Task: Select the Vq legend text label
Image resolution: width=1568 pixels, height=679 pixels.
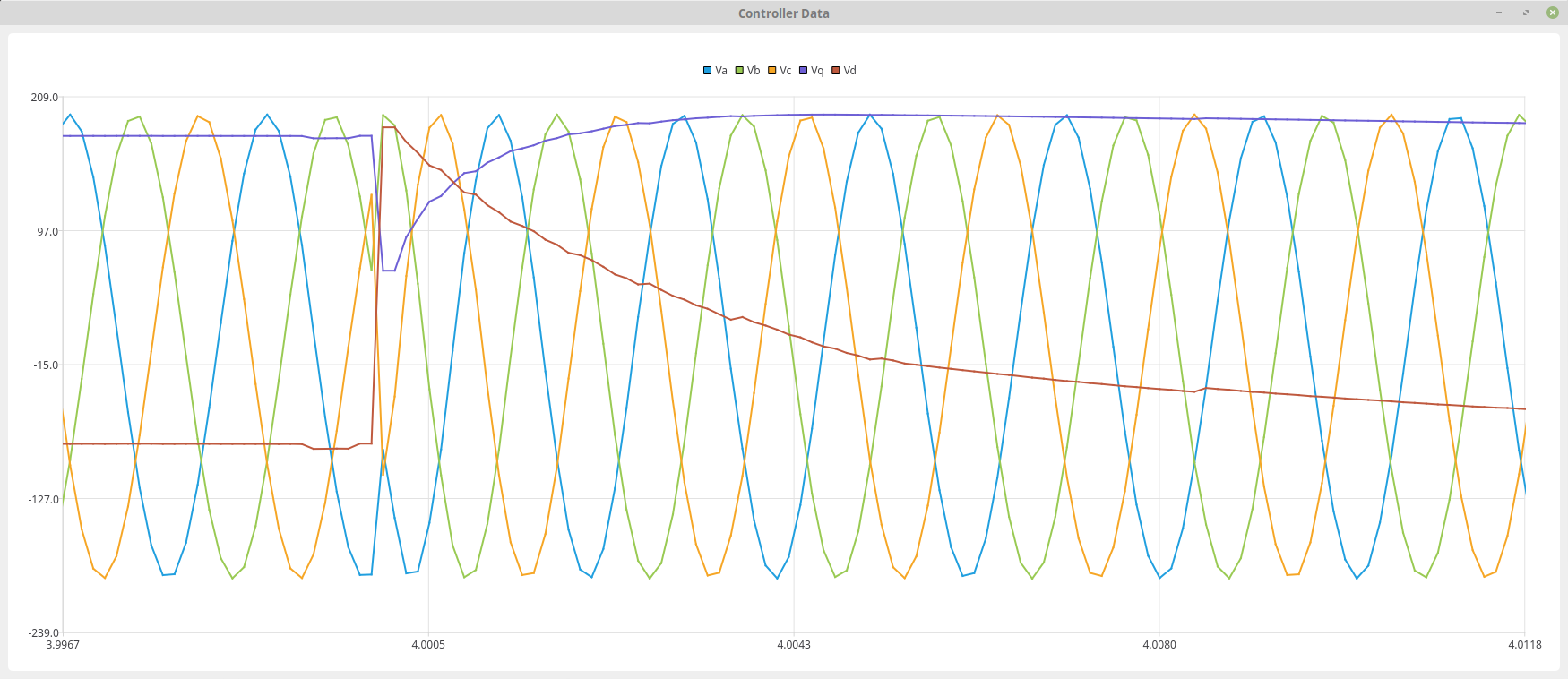Action: [817, 71]
